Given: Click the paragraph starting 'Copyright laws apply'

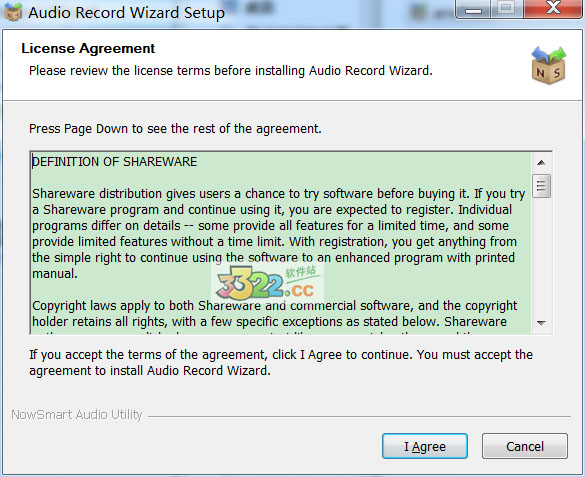Looking at the screenshot, I should click(275, 313).
